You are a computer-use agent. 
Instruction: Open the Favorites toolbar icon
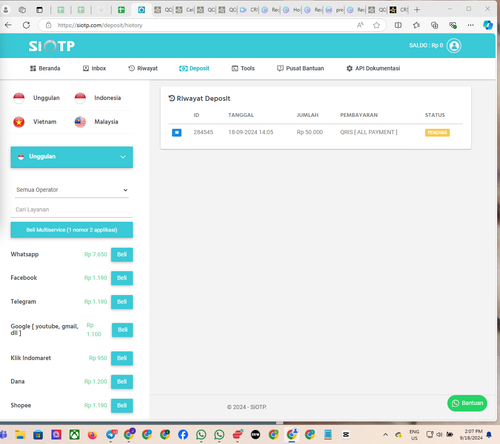click(416, 25)
